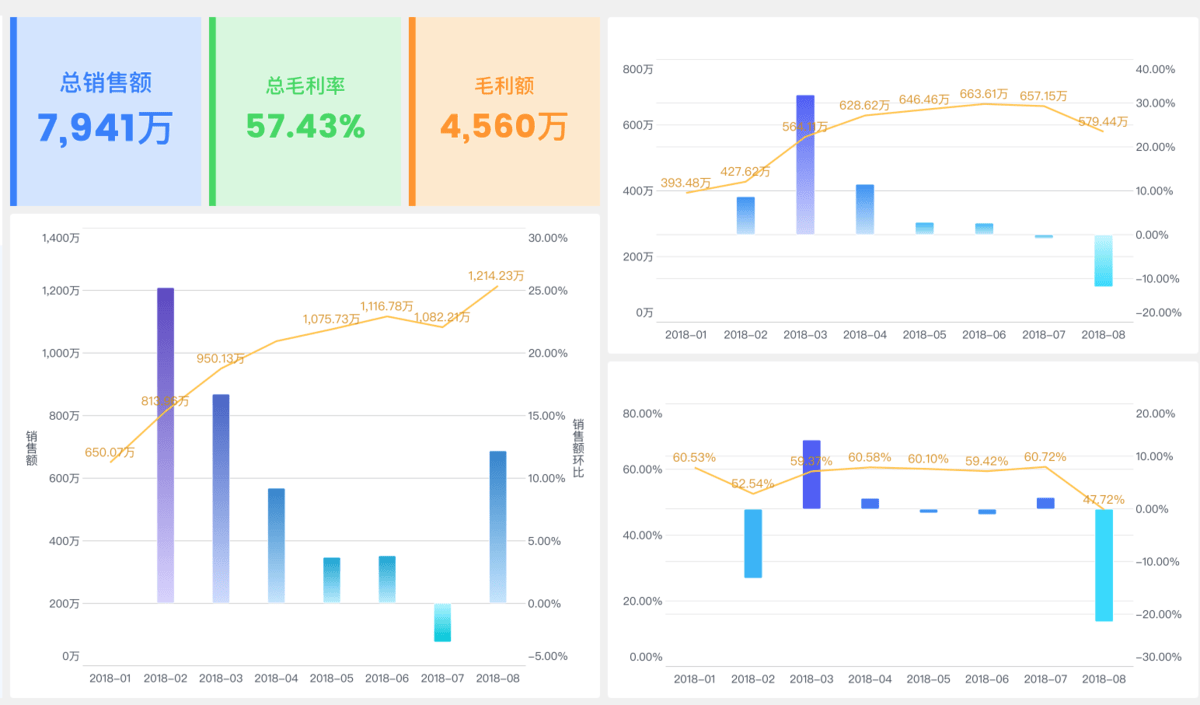Image resolution: width=1200 pixels, height=705 pixels.
Task: Click the 2018-04 bar in the gross profit chart
Action: click(x=865, y=209)
